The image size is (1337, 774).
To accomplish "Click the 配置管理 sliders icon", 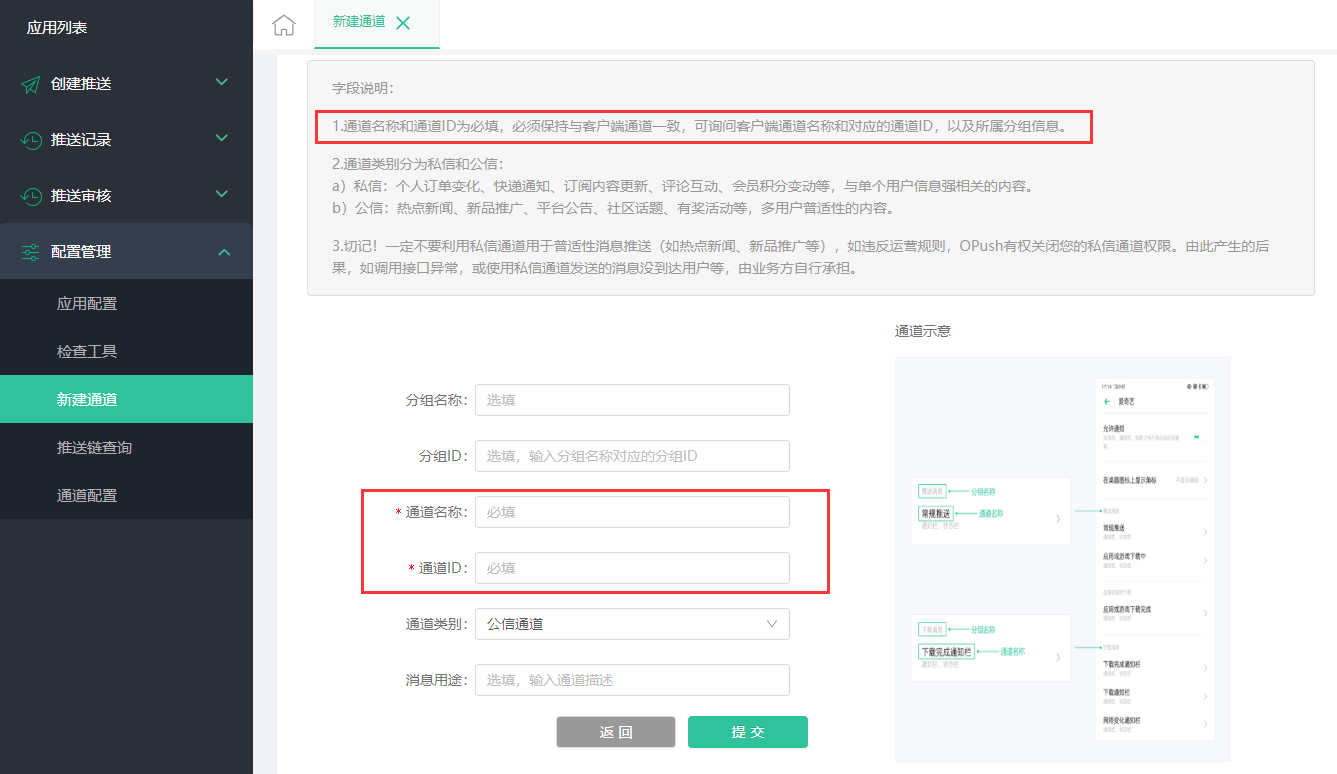I will (31, 252).
